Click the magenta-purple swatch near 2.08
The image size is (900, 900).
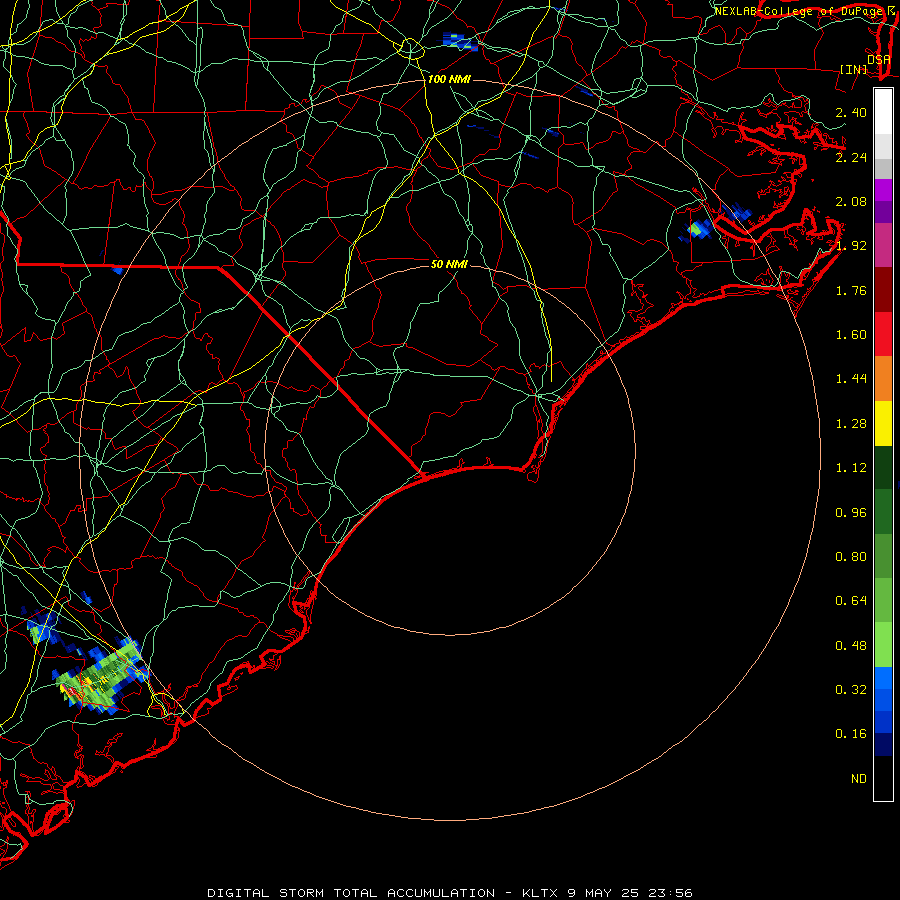[883, 191]
